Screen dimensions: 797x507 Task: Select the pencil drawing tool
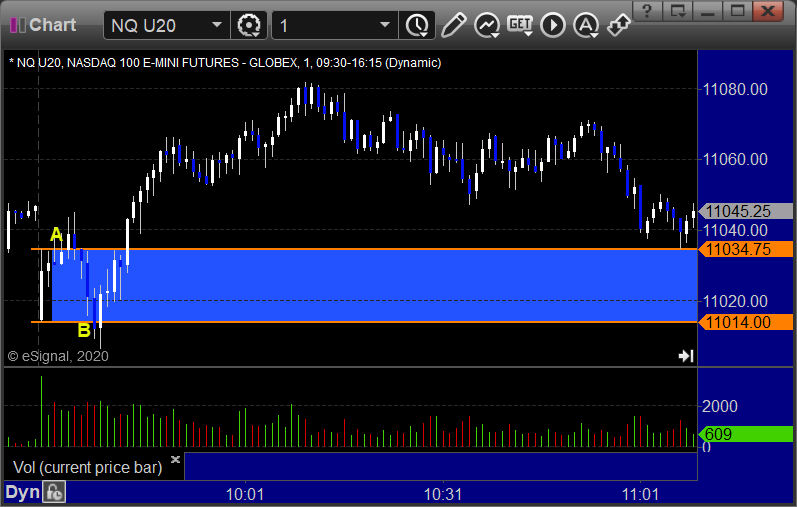(x=454, y=25)
